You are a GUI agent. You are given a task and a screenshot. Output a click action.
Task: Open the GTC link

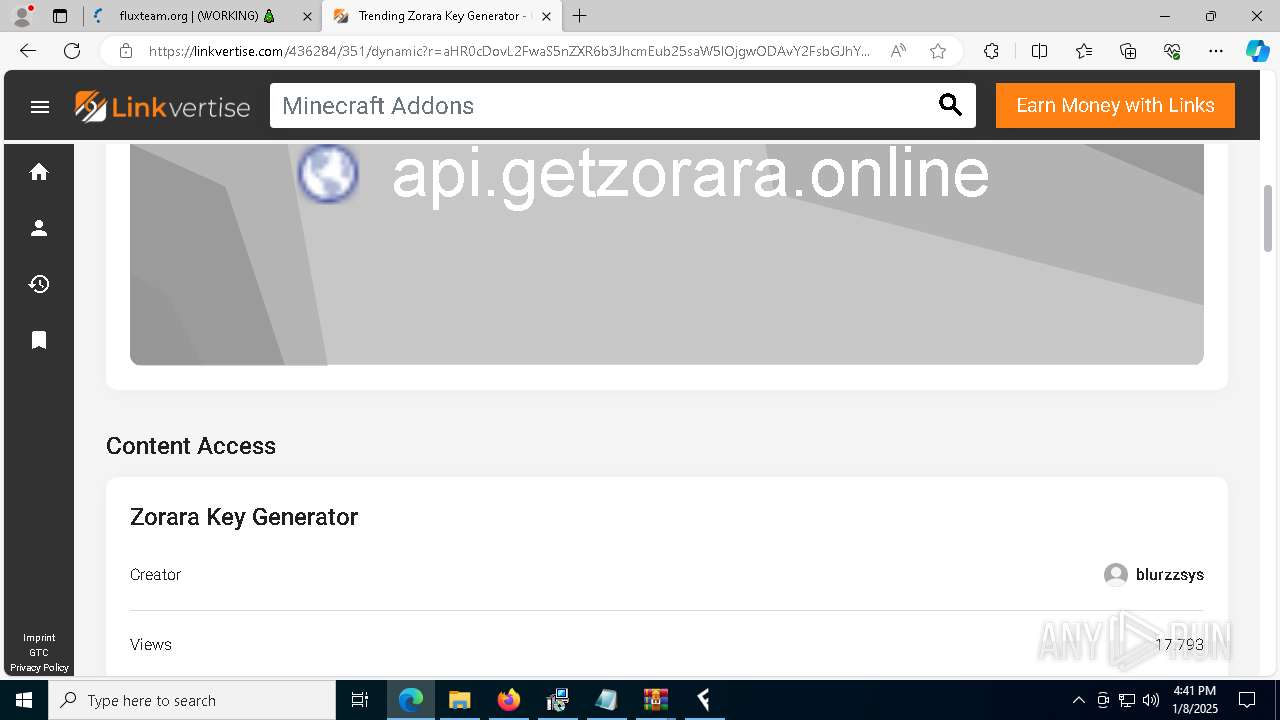[x=39, y=653]
